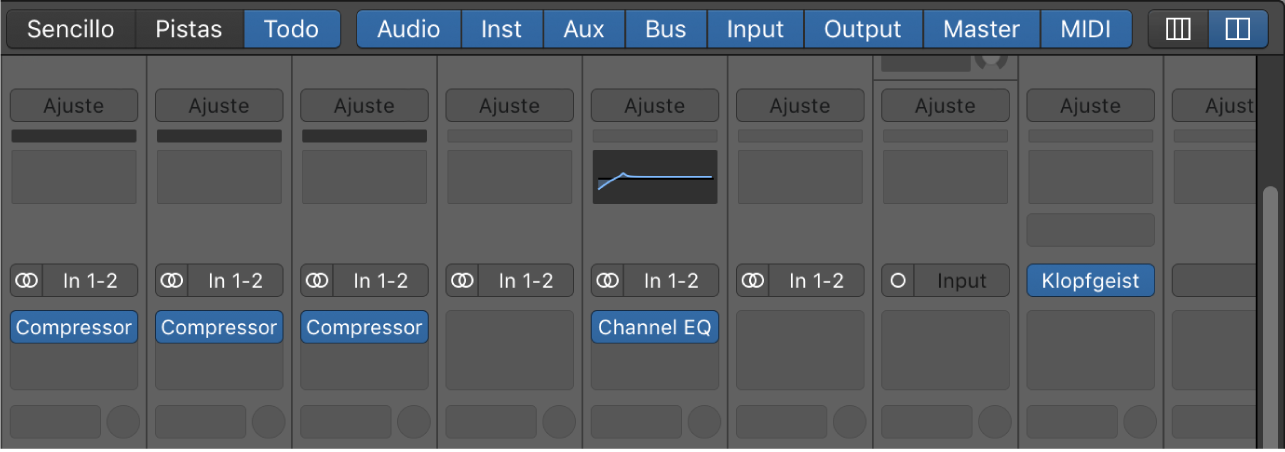Click gain reduction meter on first channel strip
The image size is (1285, 452).
pyautogui.click(x=74, y=136)
